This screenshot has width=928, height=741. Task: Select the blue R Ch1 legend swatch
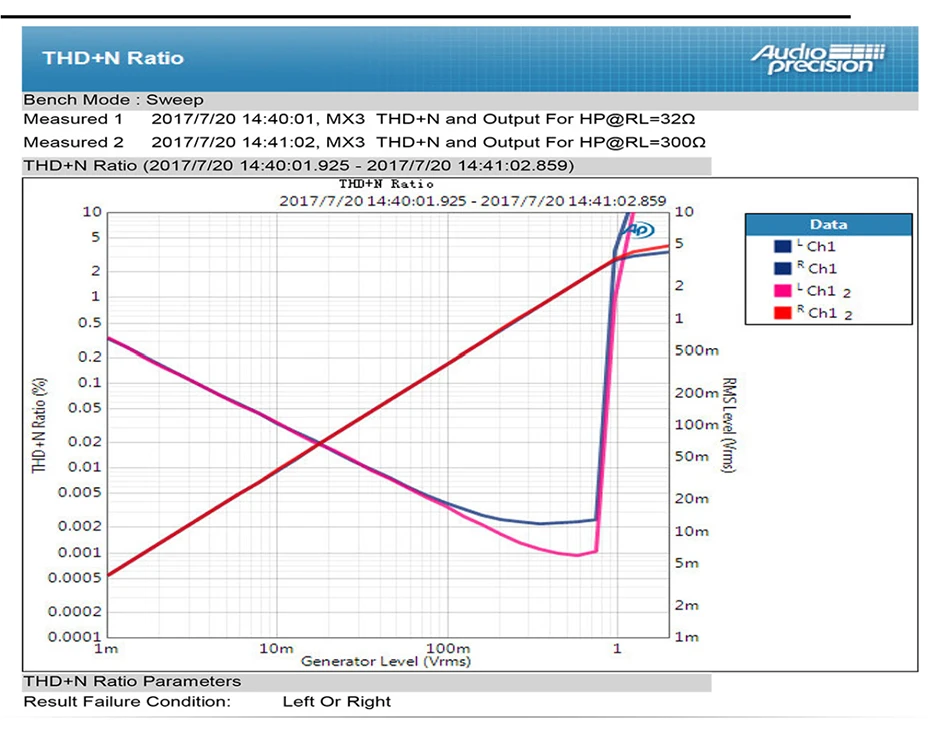782,268
